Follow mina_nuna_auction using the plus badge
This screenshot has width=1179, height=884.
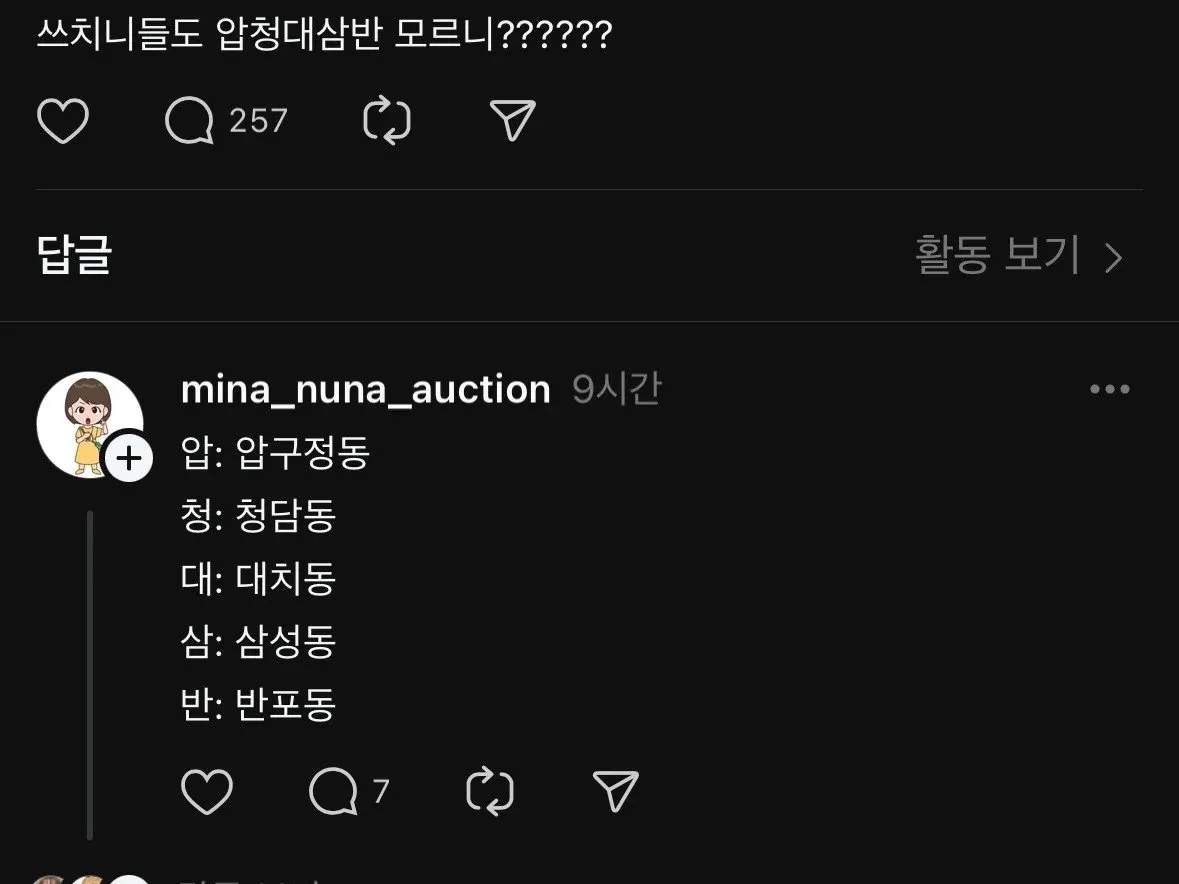[129, 459]
